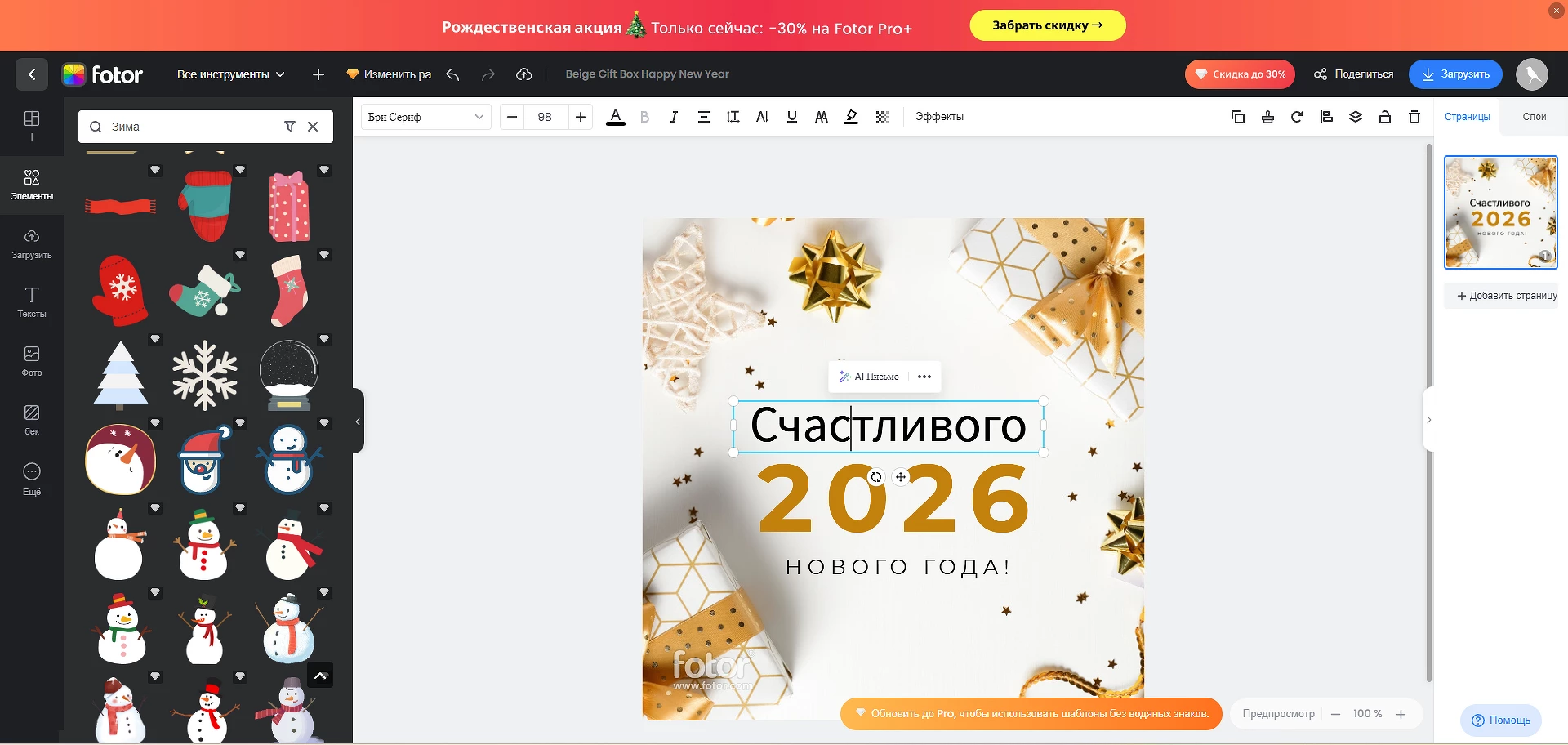Expand the Все инструменты menu
This screenshot has width=1568, height=745.
230,74
